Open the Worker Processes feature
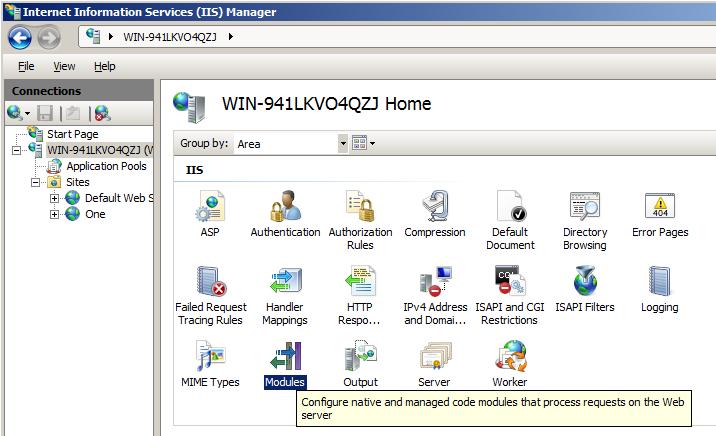This screenshot has width=716, height=436. tap(510, 364)
